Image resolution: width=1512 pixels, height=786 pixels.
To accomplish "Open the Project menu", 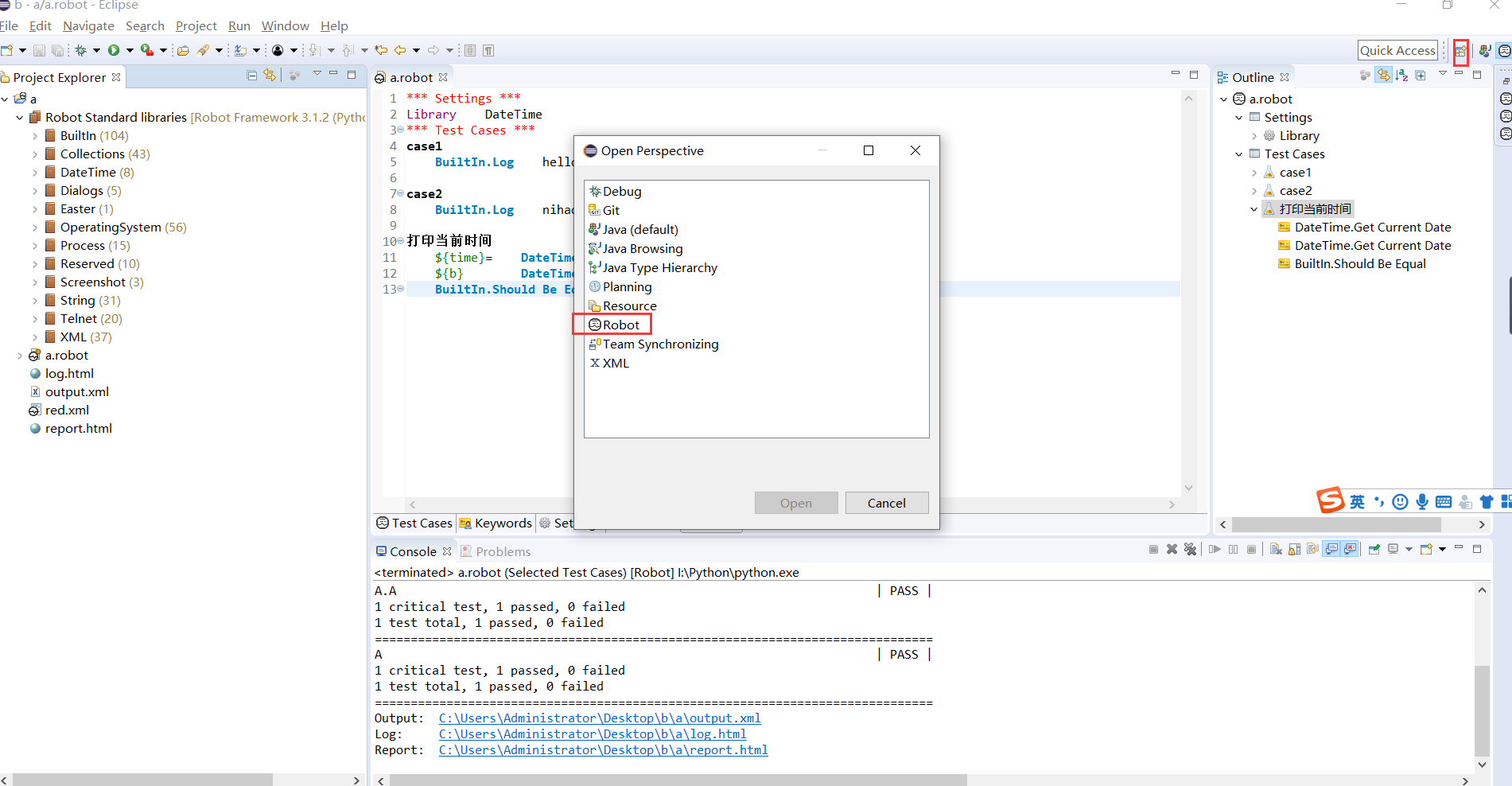I will [196, 26].
